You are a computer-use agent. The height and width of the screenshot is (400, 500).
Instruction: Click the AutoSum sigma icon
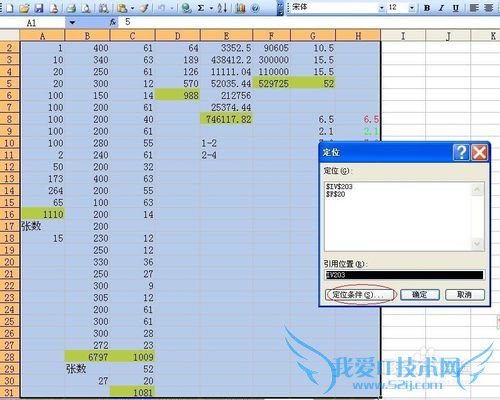[x=201, y=8]
